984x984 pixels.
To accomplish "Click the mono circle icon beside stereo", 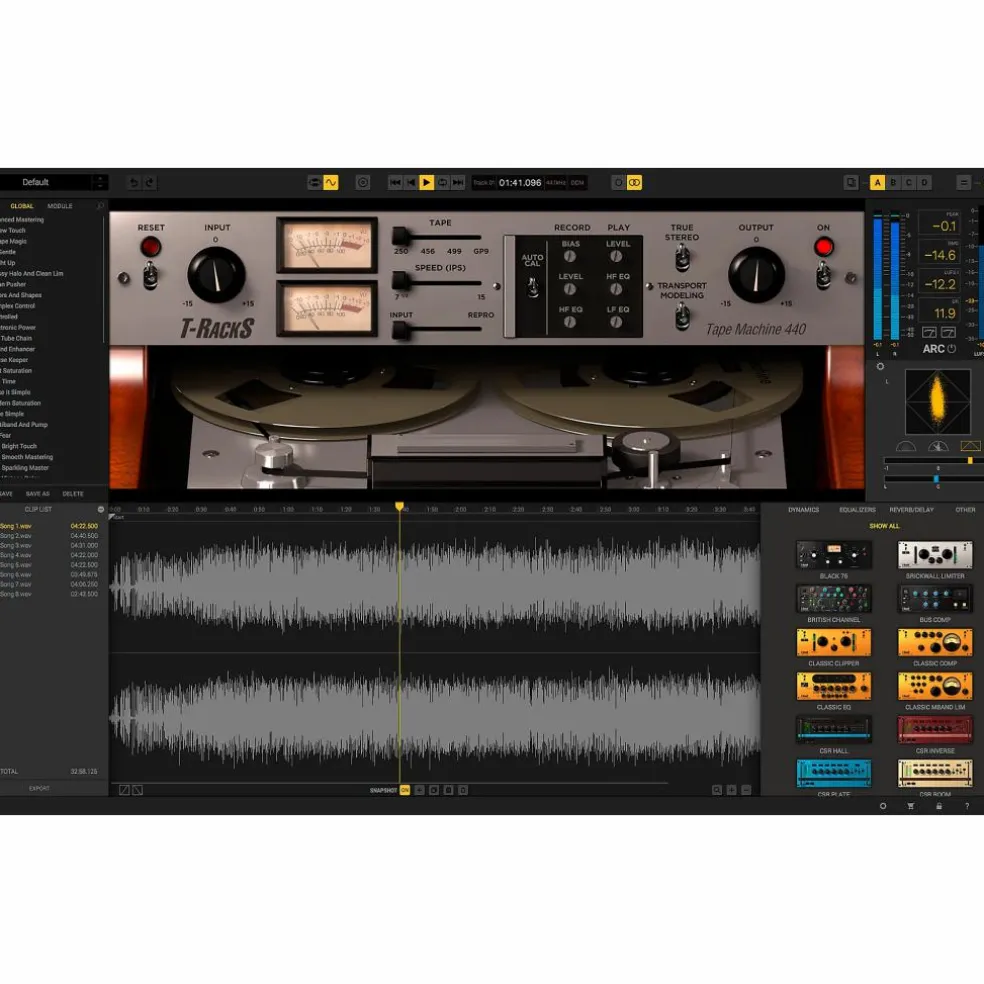I will pyautogui.click(x=618, y=183).
